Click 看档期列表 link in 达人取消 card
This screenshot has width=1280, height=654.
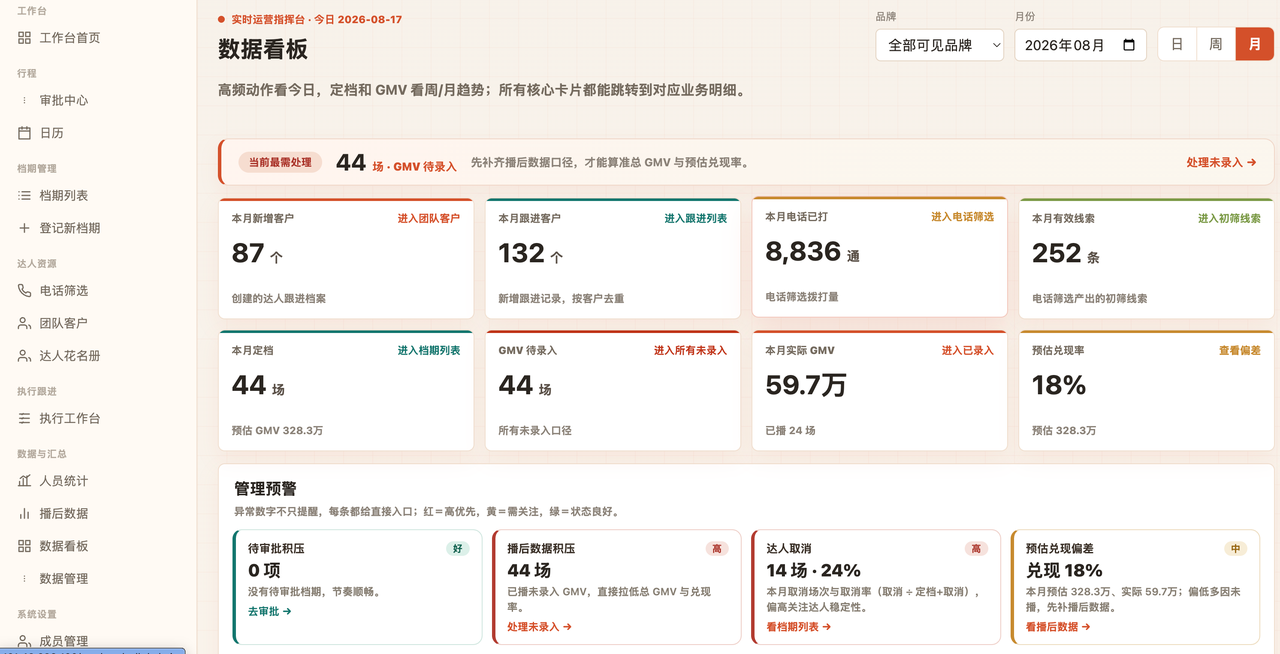pos(798,627)
